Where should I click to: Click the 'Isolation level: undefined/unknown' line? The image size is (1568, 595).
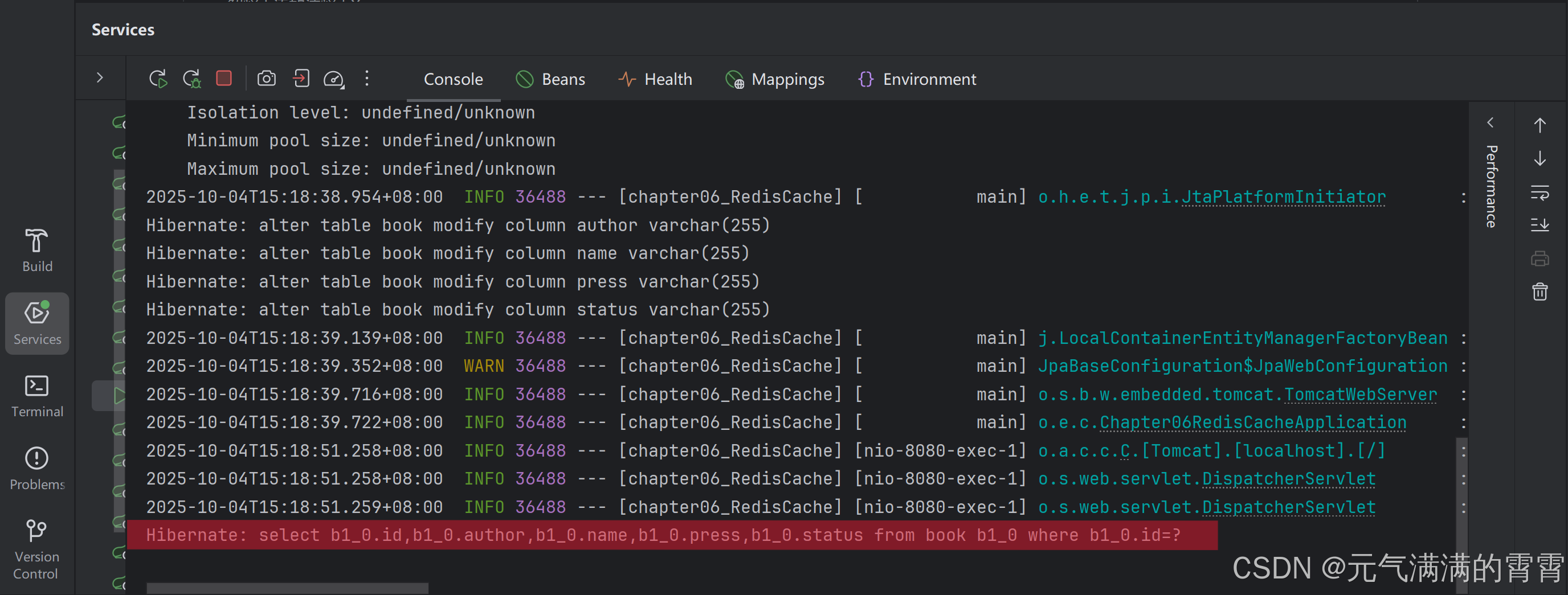pyautogui.click(x=360, y=113)
